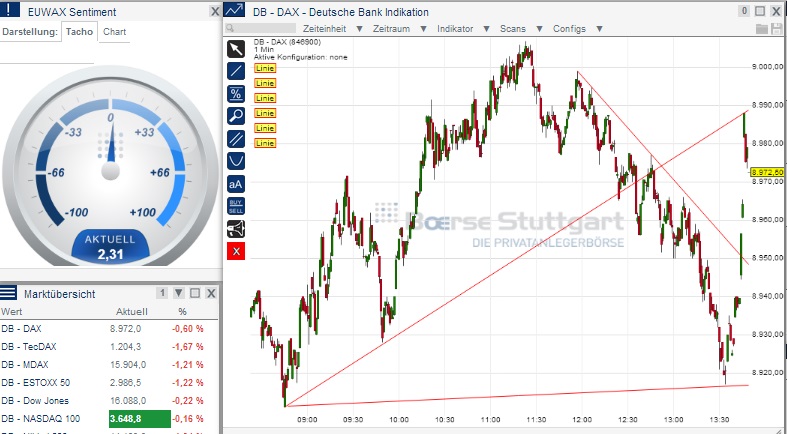This screenshot has width=787, height=434.
Task: Select the trend line drawing tool
Action: coord(236,71)
